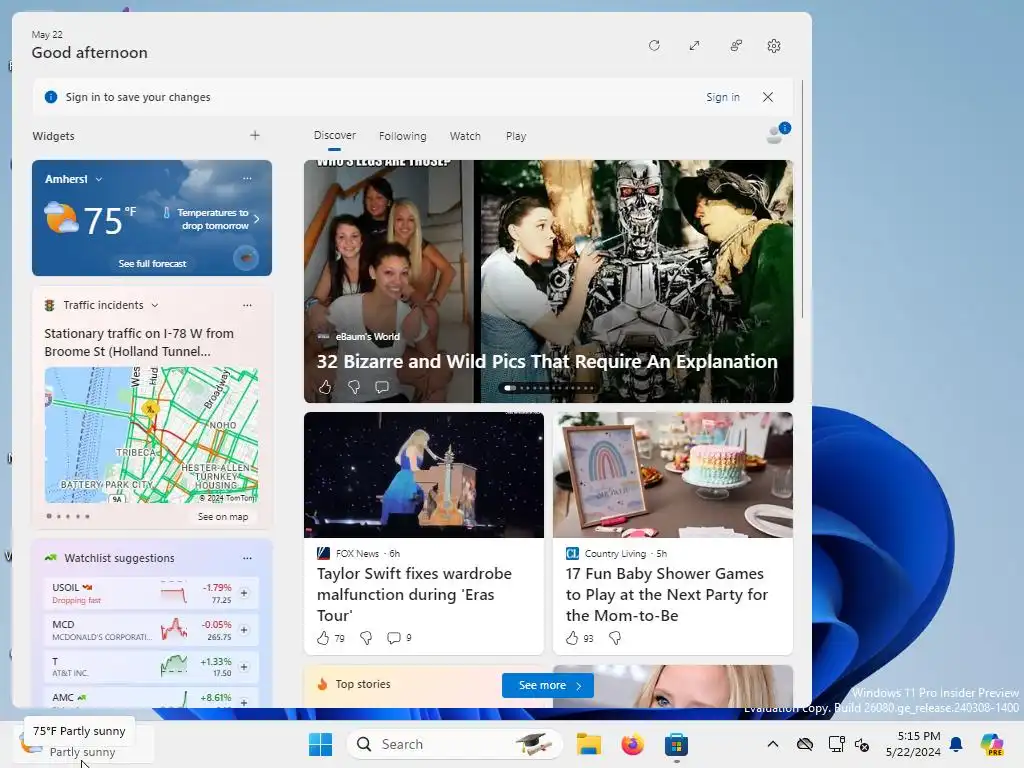This screenshot has height=768, width=1024.
Task: Open Microsoft Store from taskbar
Action: pyautogui.click(x=677, y=744)
